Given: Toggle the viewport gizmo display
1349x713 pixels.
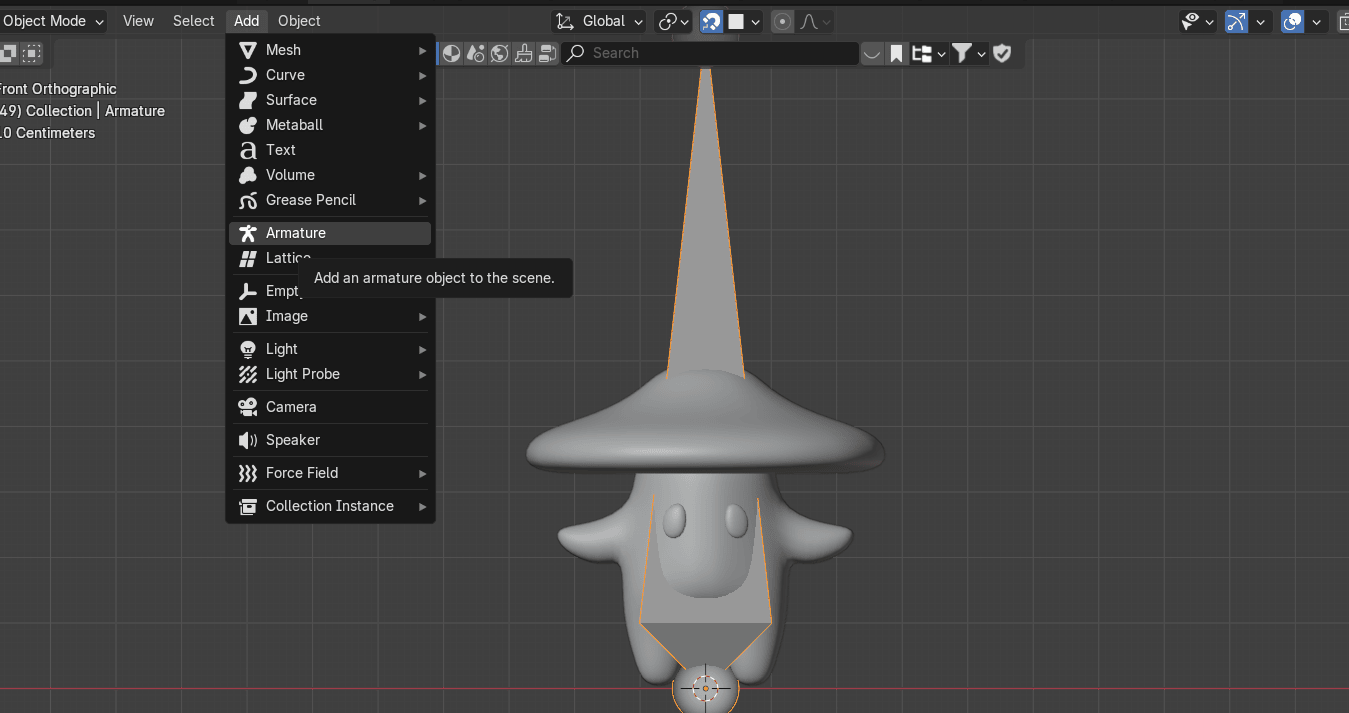Looking at the screenshot, I should pyautogui.click(x=1237, y=21).
